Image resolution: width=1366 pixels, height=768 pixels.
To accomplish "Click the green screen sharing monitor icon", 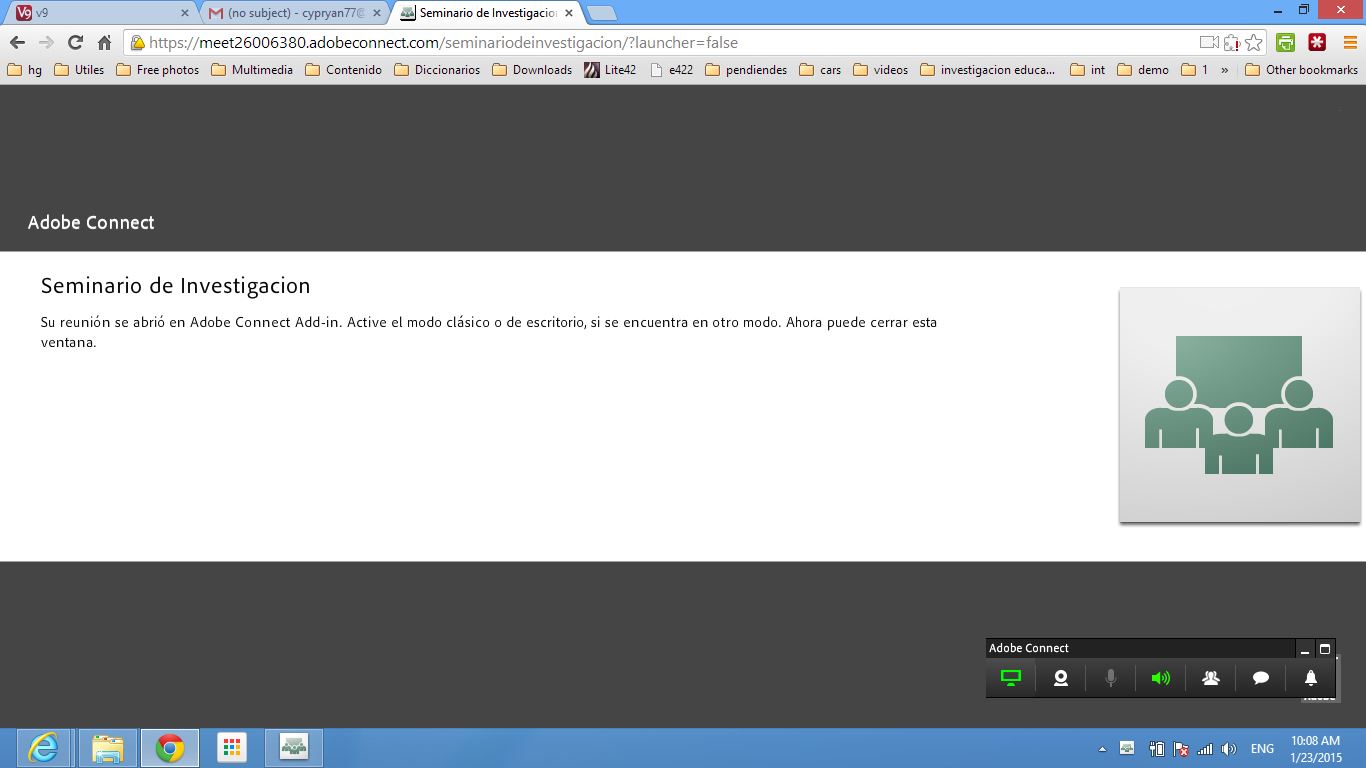I will point(1011,678).
